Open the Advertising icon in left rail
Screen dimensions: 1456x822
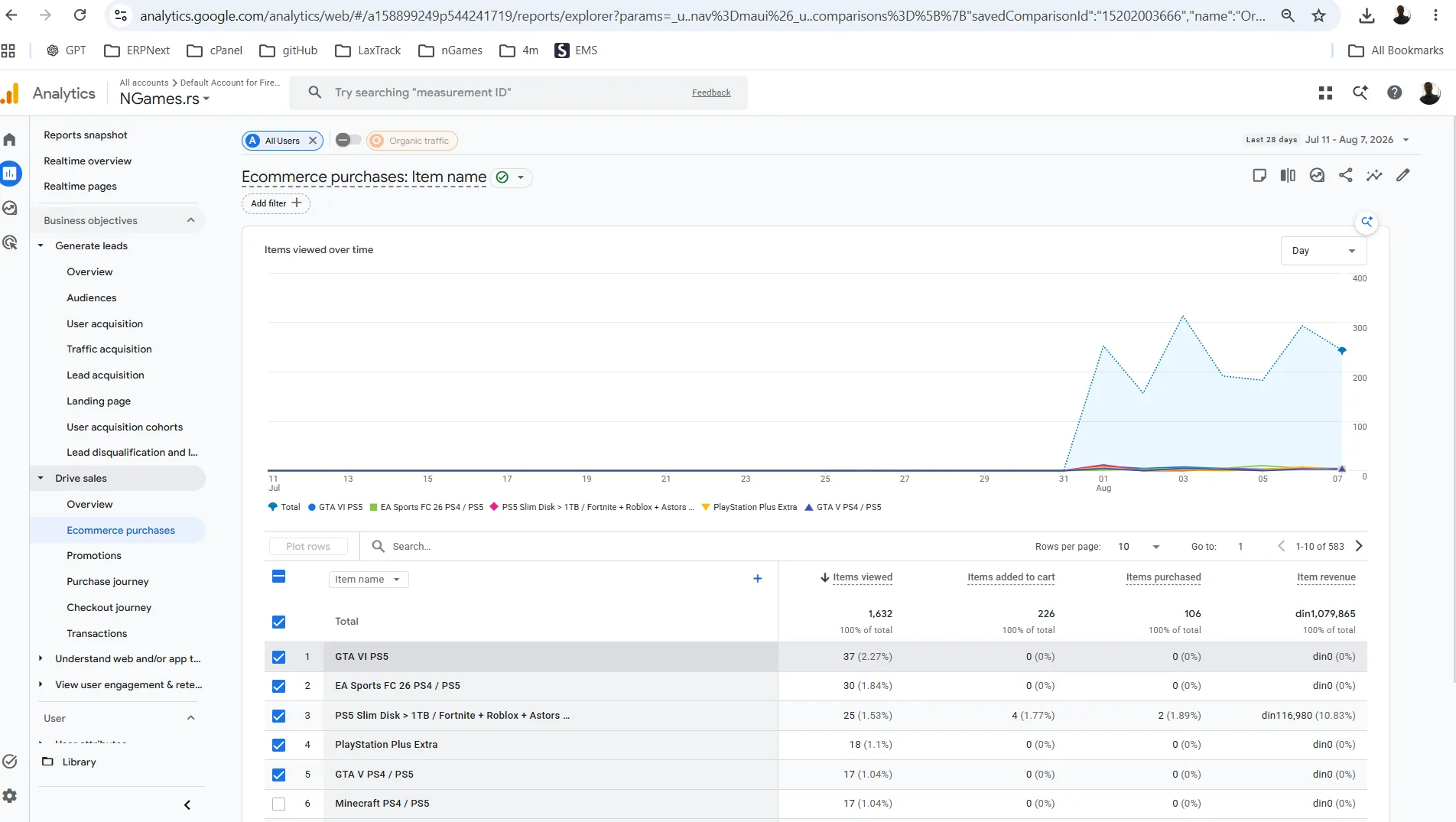(10, 242)
